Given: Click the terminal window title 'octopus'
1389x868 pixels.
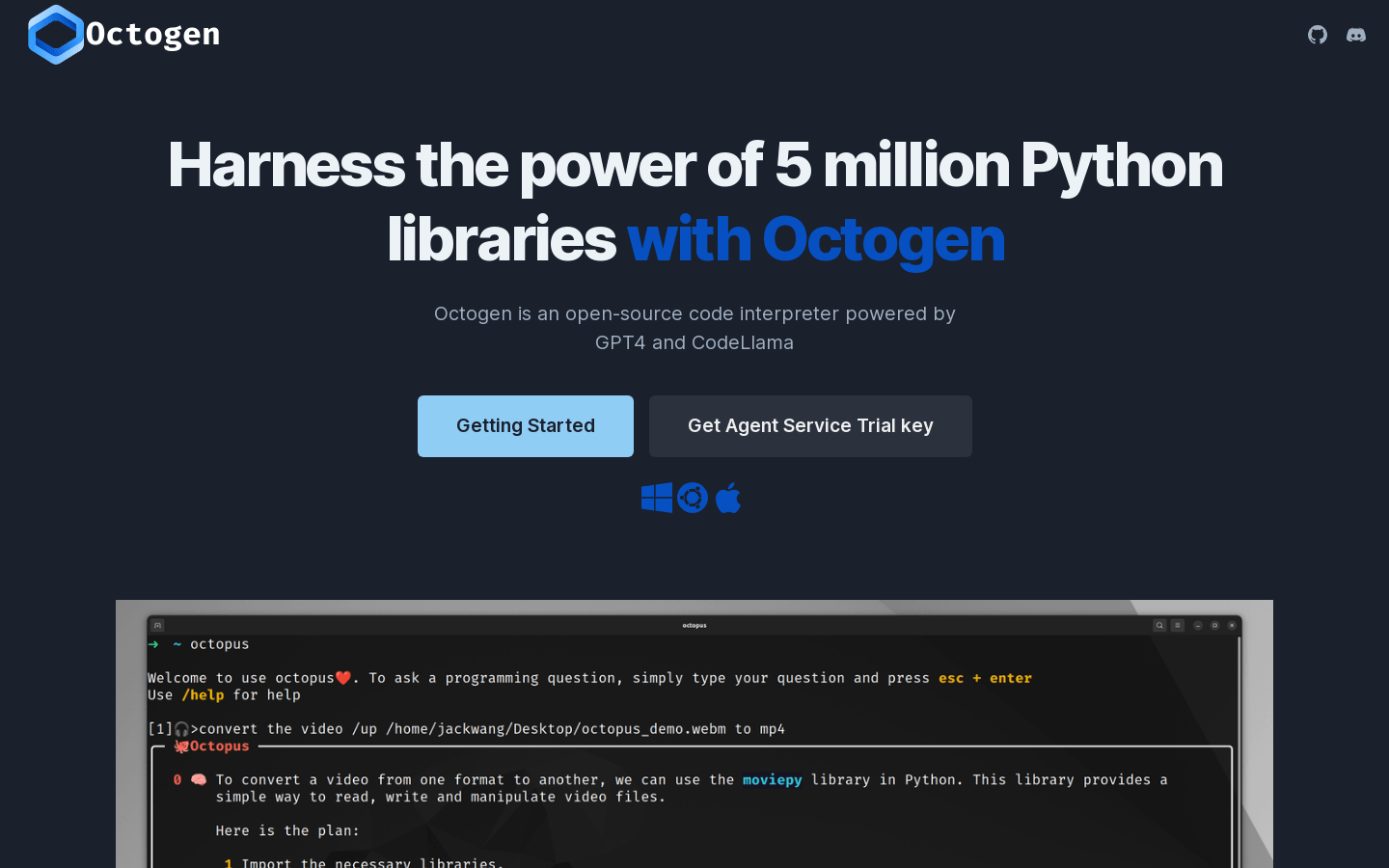Looking at the screenshot, I should coord(694,625).
